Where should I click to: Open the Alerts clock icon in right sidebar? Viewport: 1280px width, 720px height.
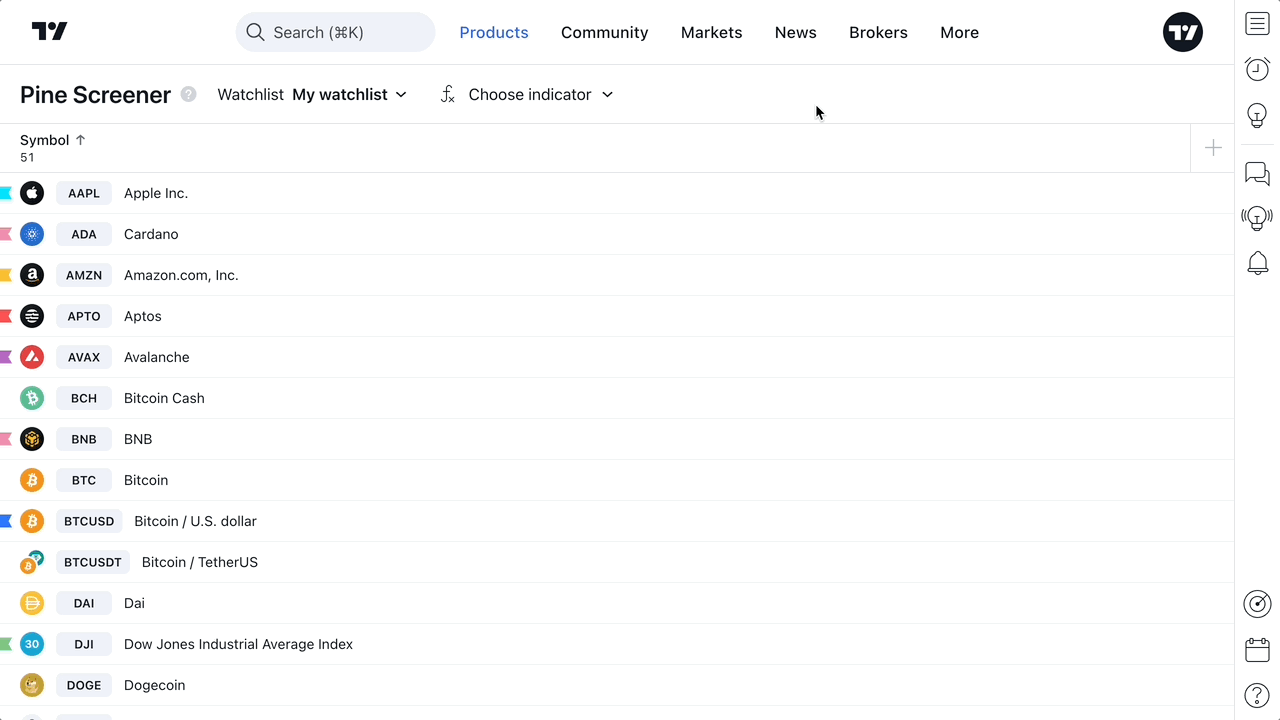pos(1257,69)
